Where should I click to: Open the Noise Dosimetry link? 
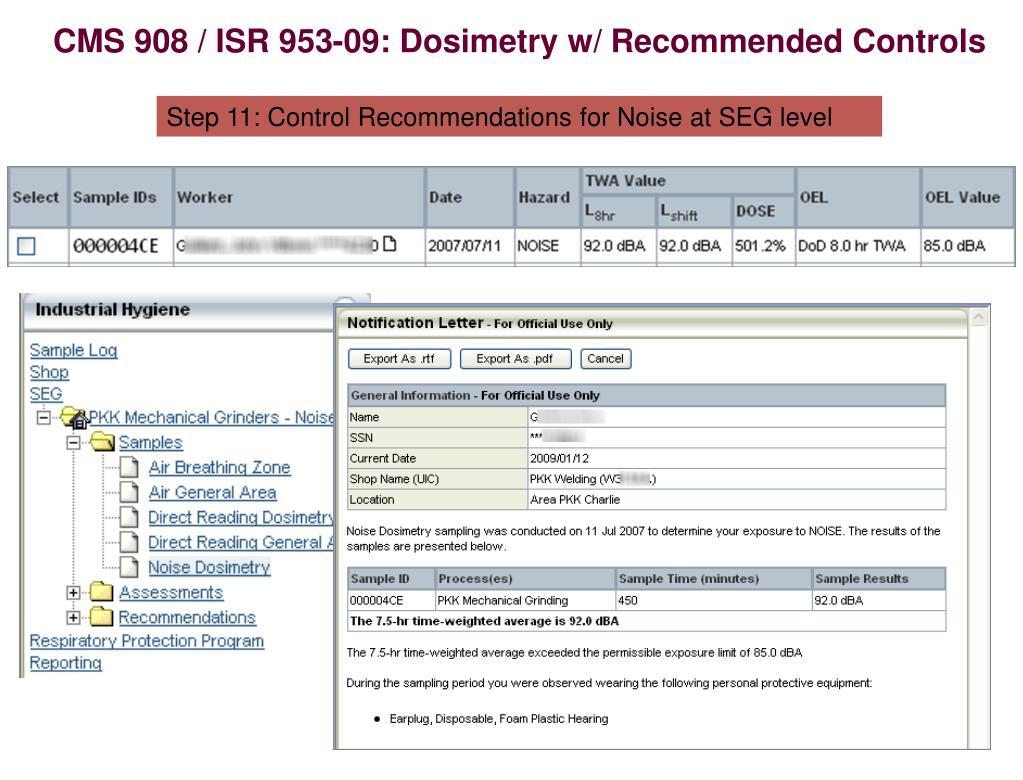pyautogui.click(x=209, y=567)
